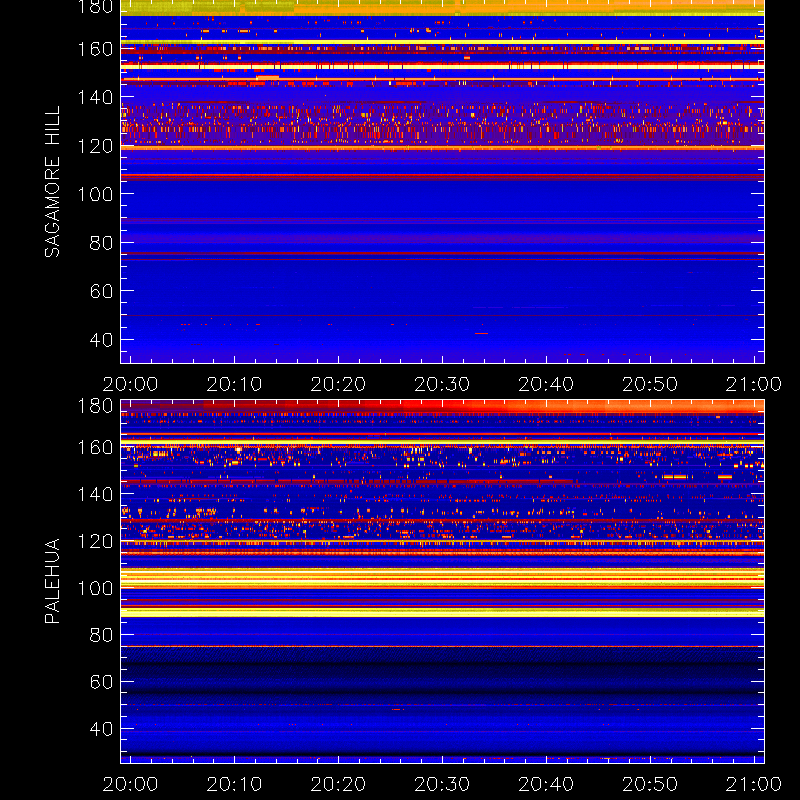
Task: Click 20:50 label below Palehua plot
Action: click(650, 784)
